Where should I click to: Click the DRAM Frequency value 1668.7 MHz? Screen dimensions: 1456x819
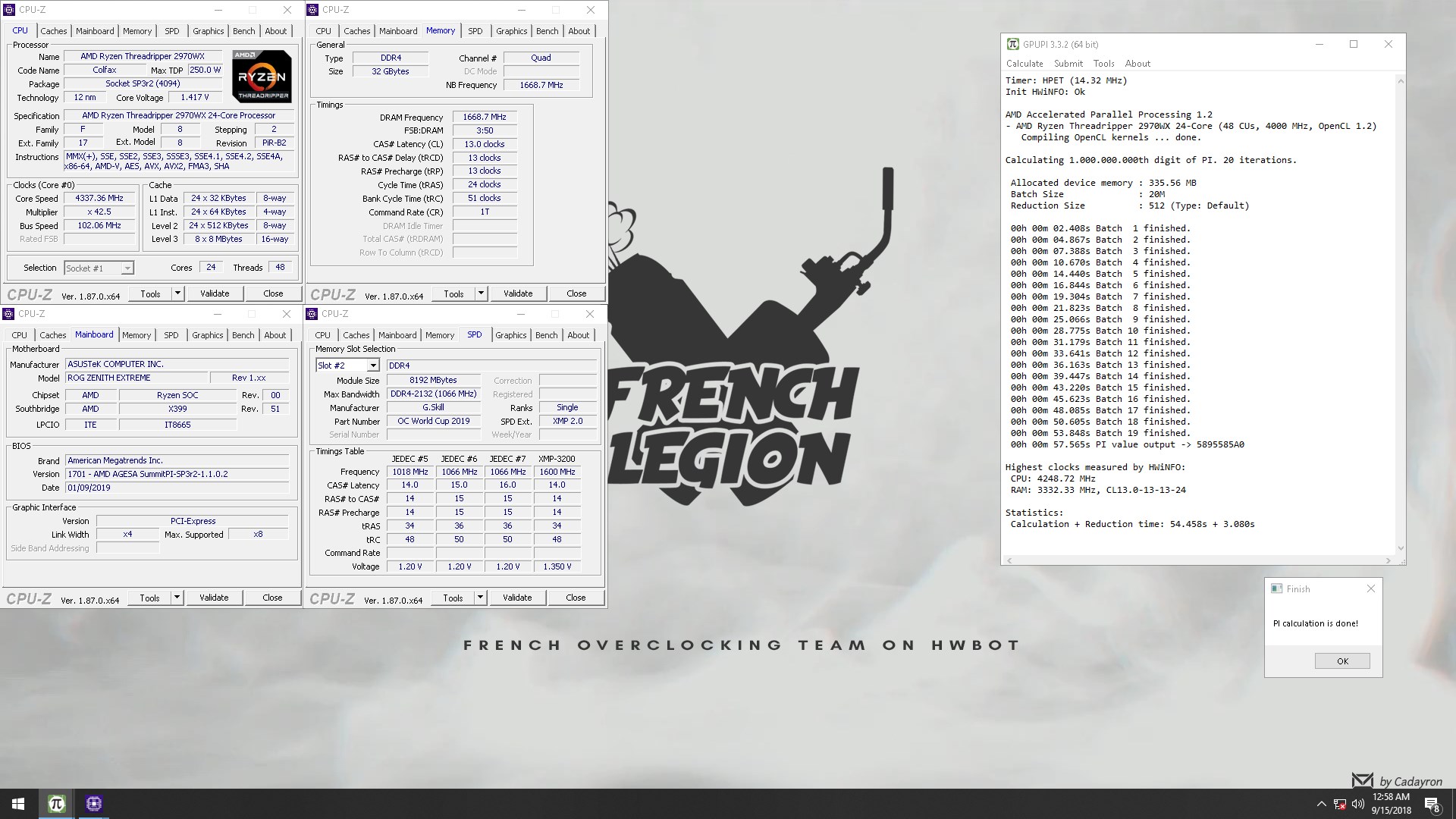485,118
